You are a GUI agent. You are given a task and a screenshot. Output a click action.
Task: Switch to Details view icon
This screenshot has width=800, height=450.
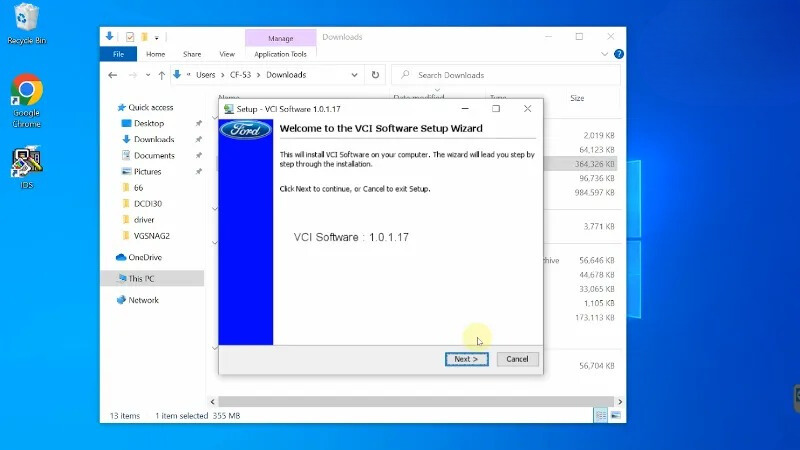pyautogui.click(x=601, y=416)
